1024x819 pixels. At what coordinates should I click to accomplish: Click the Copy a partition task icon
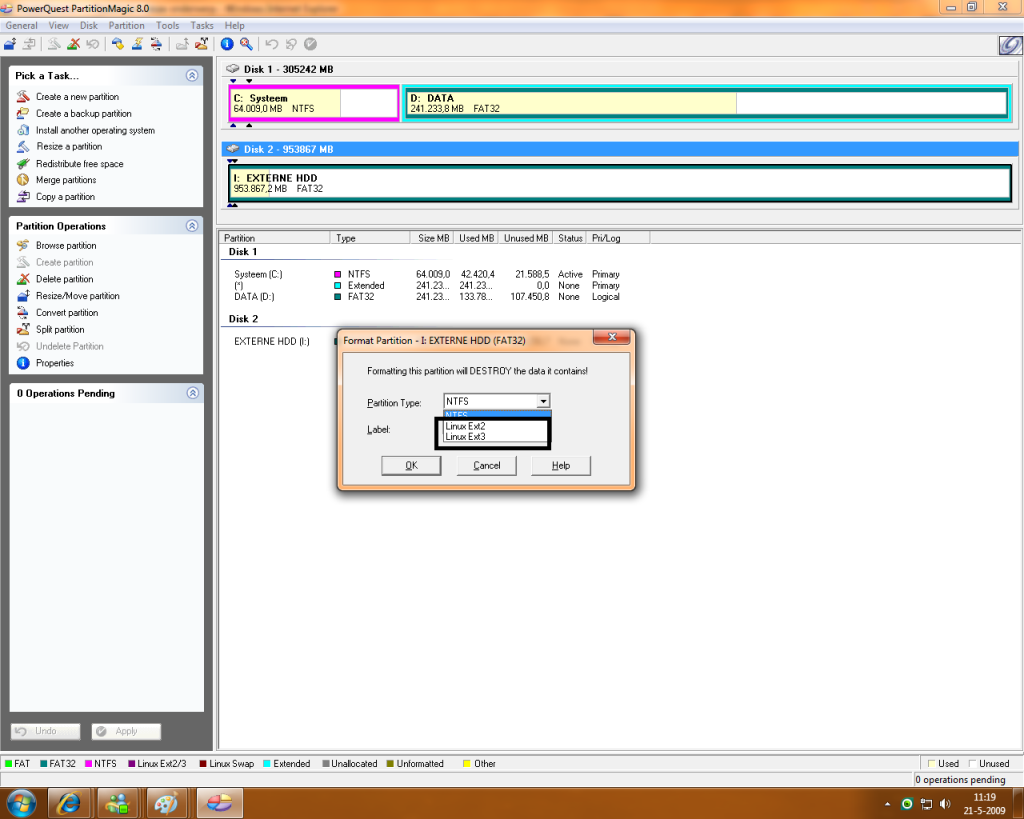tap(23, 197)
